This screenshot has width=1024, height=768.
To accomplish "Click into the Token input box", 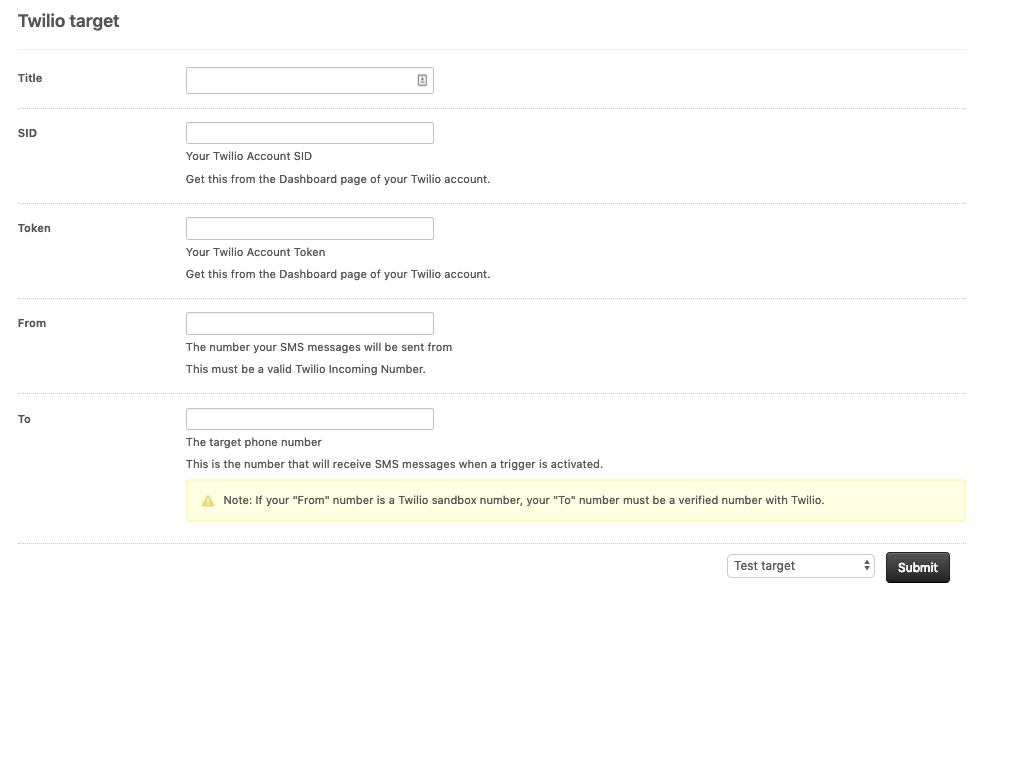I will click(309, 228).
